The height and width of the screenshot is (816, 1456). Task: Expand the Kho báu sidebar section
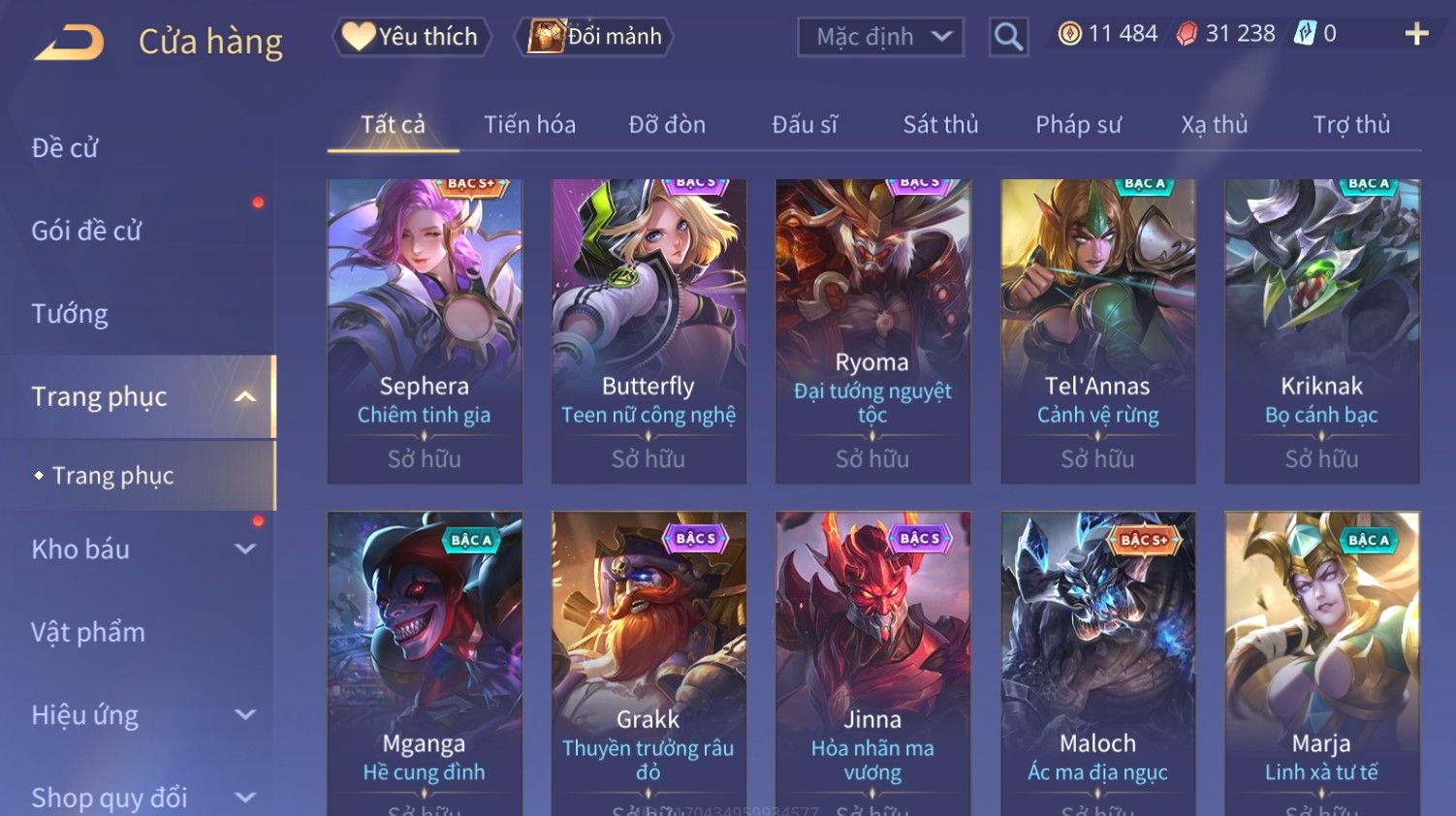click(245, 549)
